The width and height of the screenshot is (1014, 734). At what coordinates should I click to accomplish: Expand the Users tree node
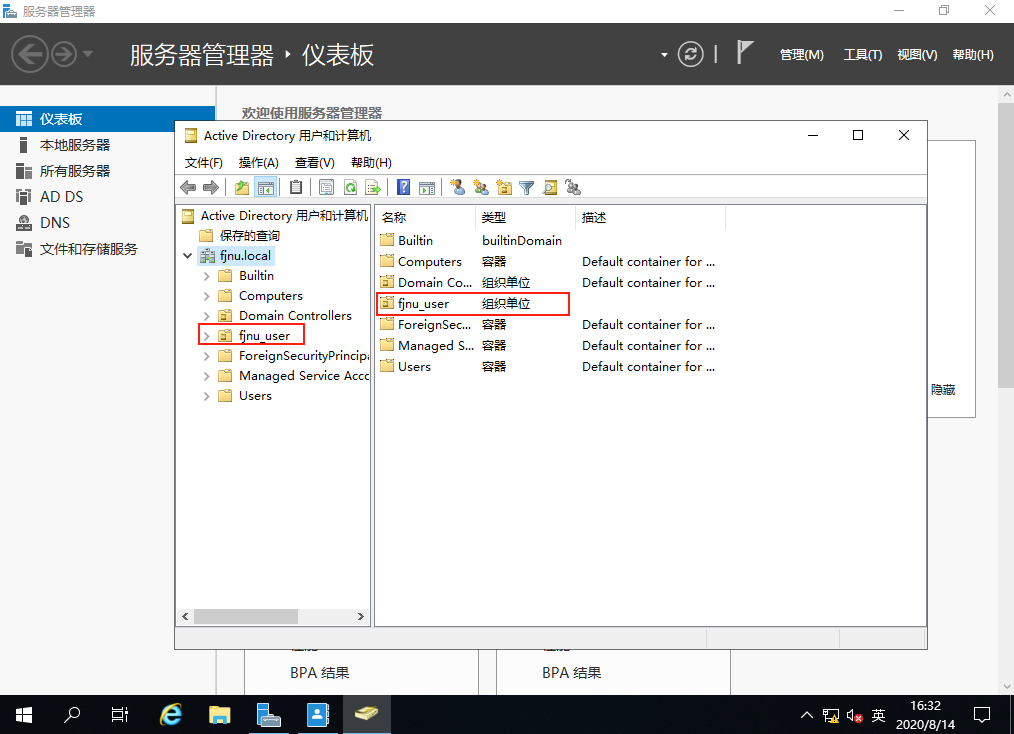(206, 396)
